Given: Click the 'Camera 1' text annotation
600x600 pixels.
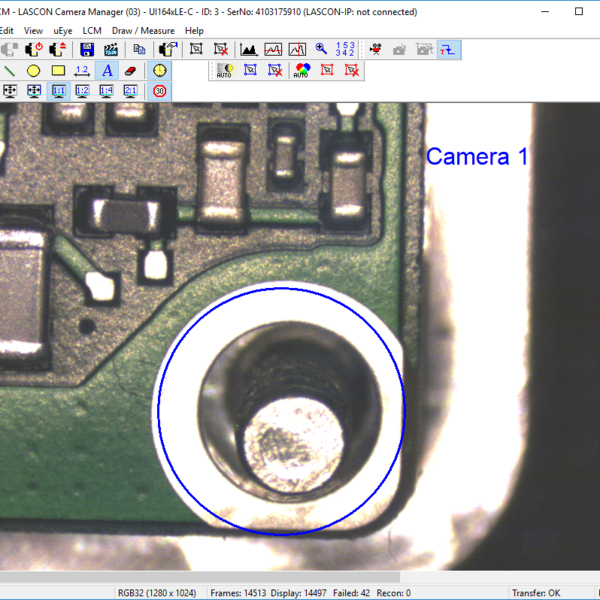Looking at the screenshot, I should 477,157.
